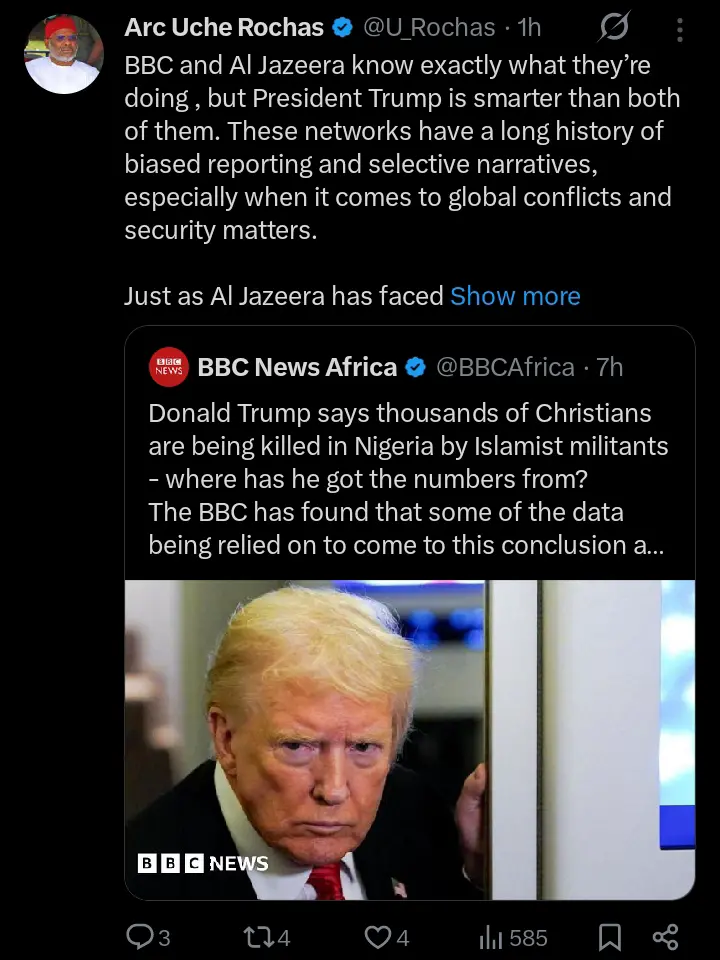Visit @BBCAfrica handle
Image resolution: width=720 pixels, height=960 pixels.
click(504, 367)
